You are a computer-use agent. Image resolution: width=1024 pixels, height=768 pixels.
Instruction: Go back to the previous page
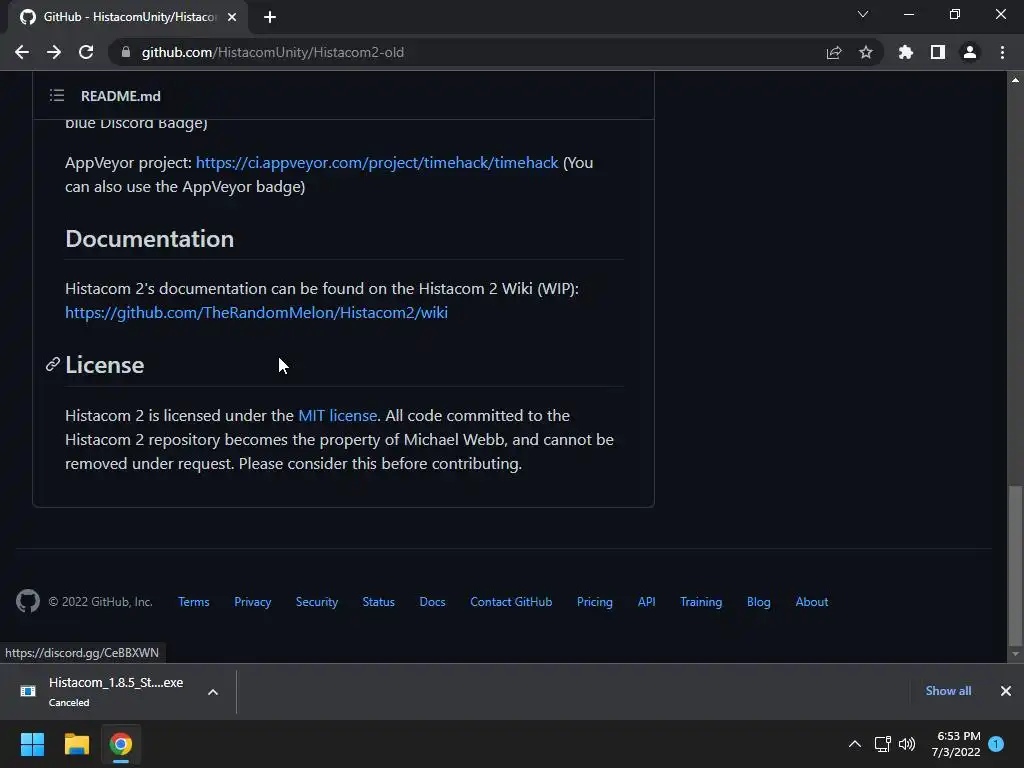pos(22,52)
